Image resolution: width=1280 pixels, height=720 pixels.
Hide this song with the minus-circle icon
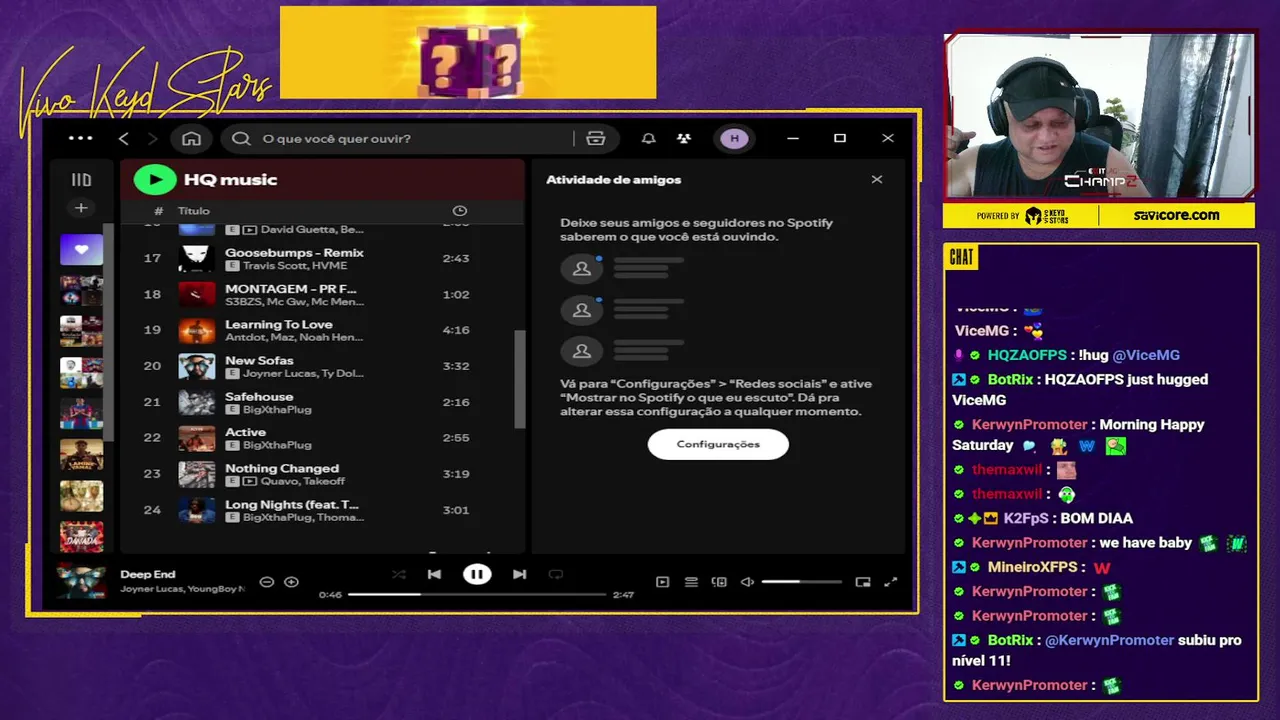(267, 582)
